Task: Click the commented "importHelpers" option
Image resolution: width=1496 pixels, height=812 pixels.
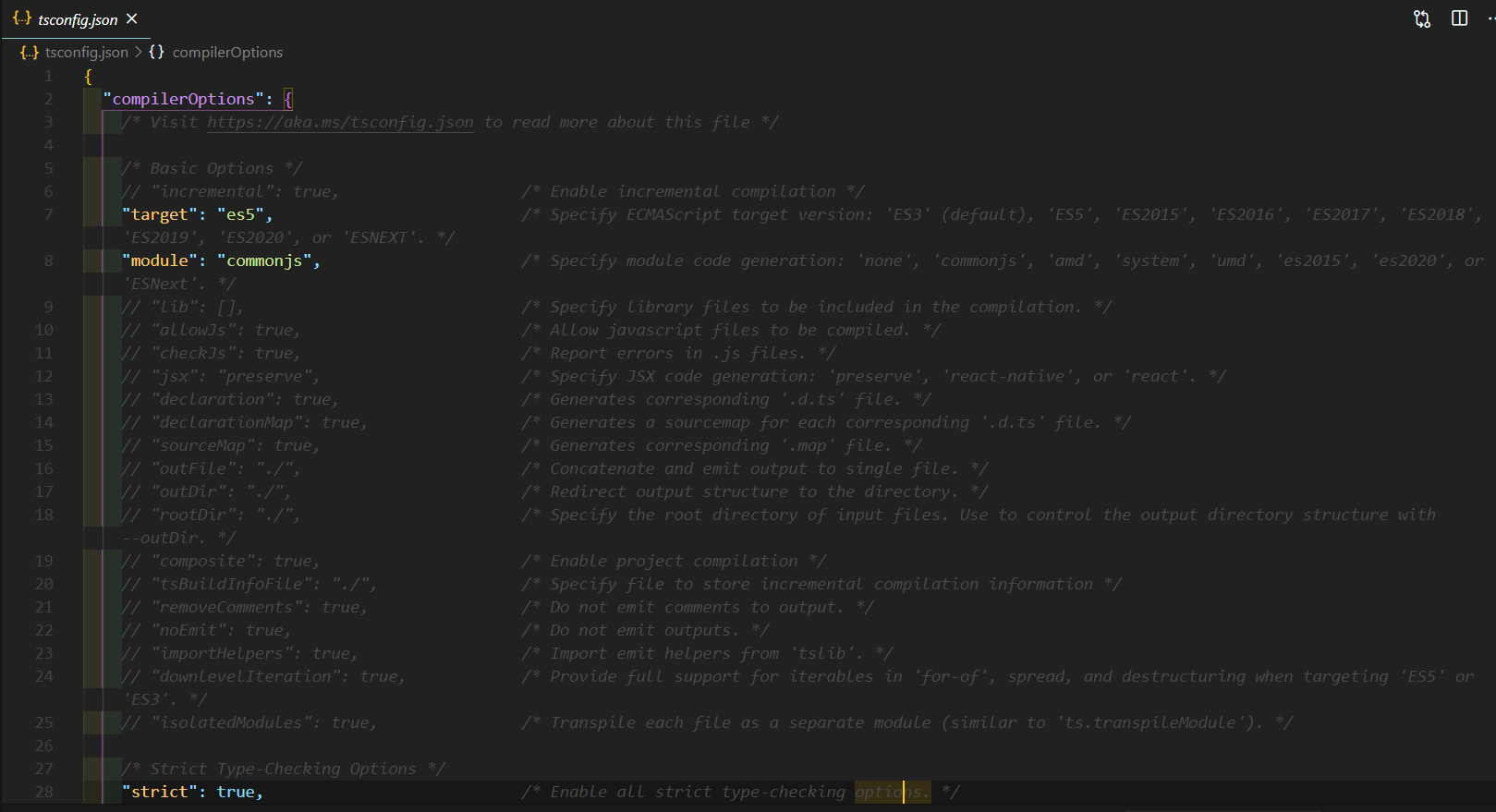Action: 240,653
